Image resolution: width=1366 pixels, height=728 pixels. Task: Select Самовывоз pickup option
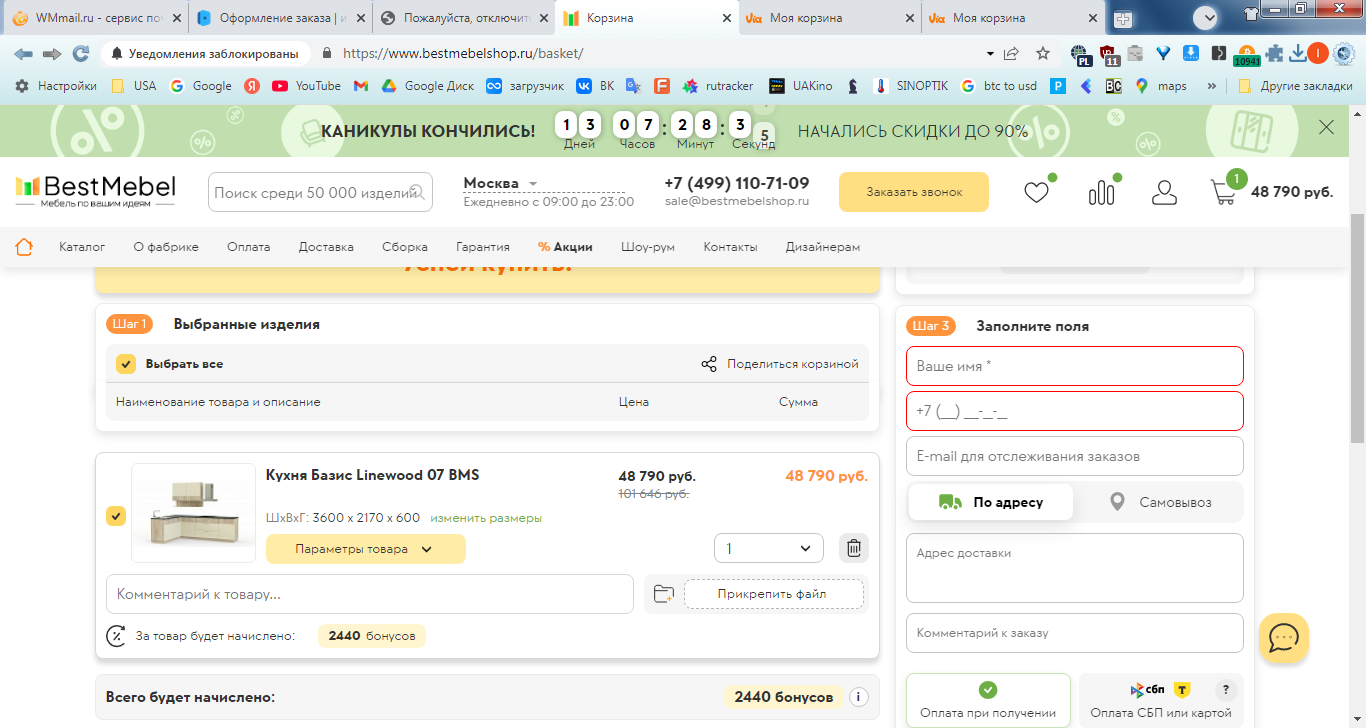coord(1160,502)
